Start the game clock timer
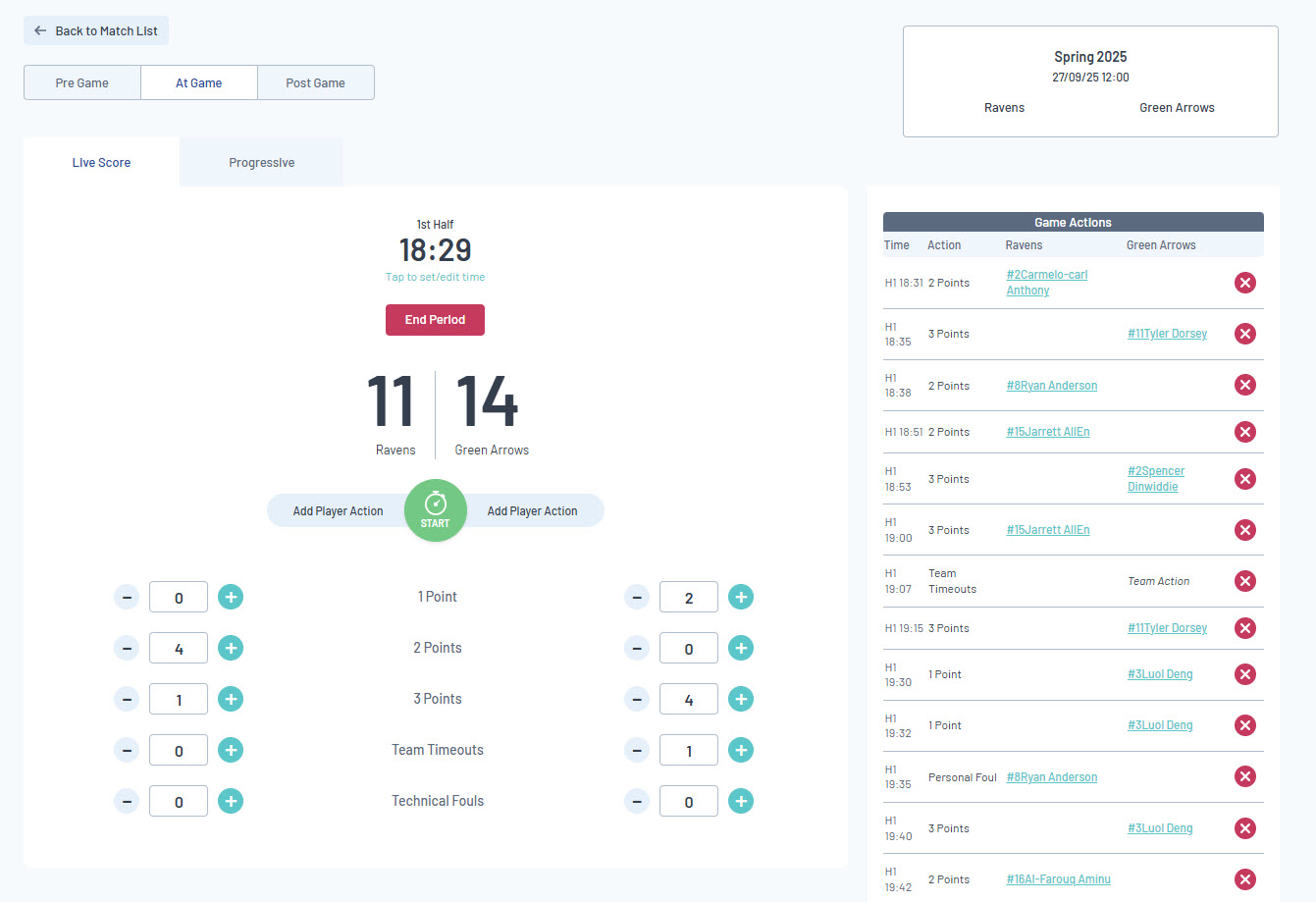 [435, 510]
